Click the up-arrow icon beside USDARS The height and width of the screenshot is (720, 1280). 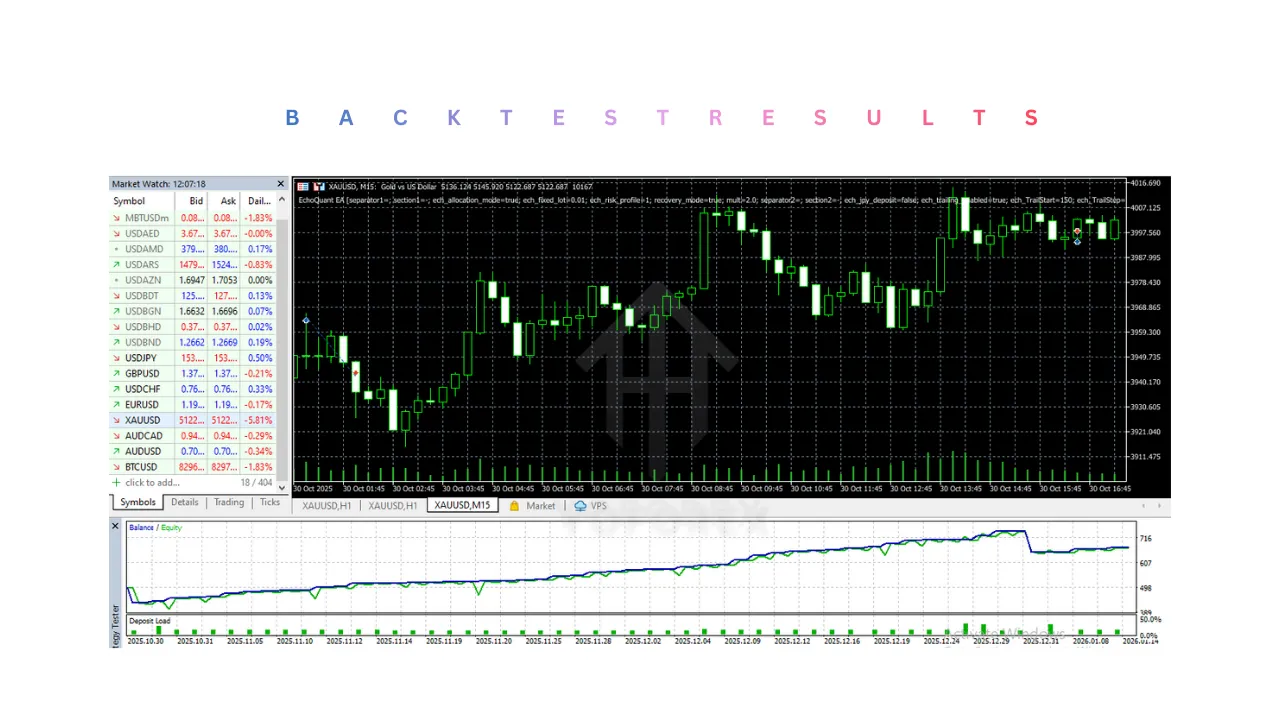pyautogui.click(x=116, y=264)
